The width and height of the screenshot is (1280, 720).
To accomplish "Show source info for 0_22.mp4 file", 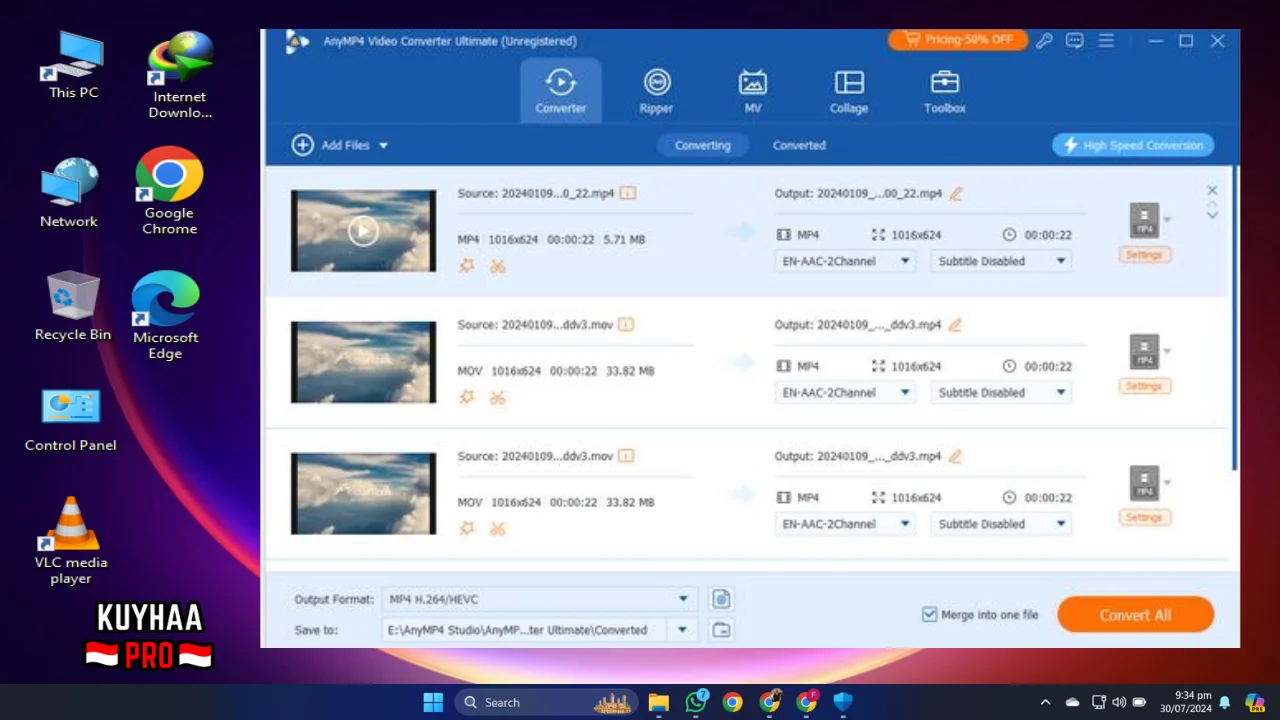I will tap(627, 193).
